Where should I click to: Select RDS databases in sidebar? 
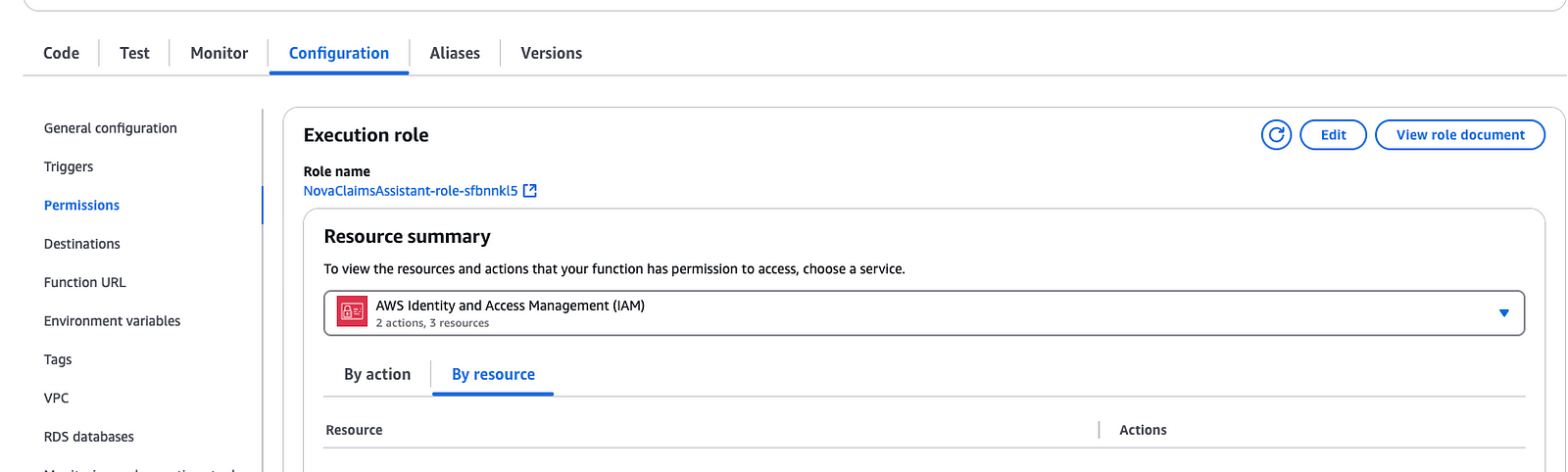[x=89, y=437]
